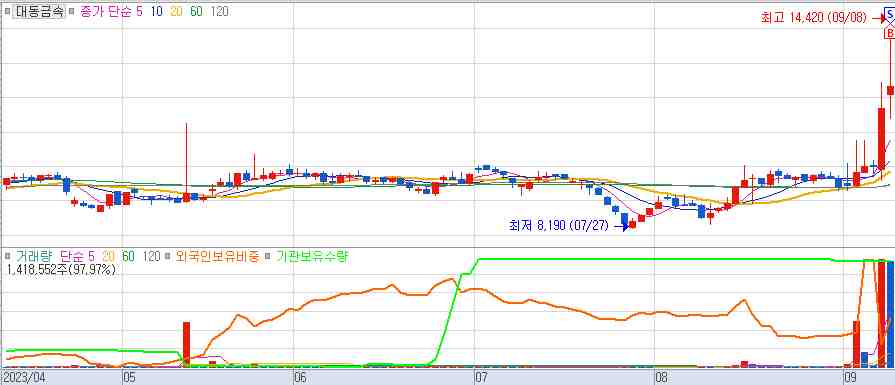This screenshot has width=895, height=385.
Task: Click the 1,418,552주(97.97%) volume value
Action: (62, 270)
